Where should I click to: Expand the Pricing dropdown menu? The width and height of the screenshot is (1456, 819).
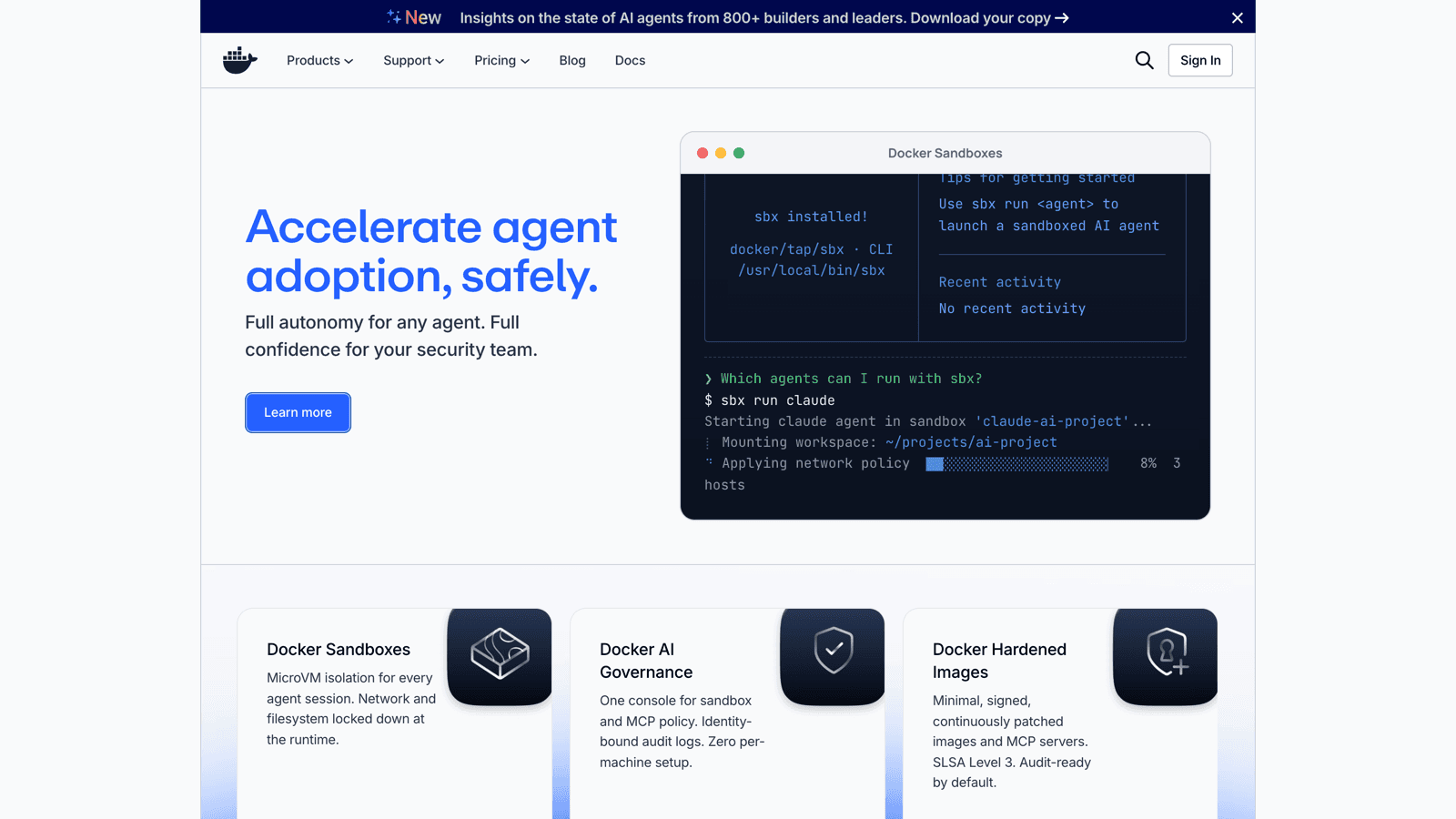(x=501, y=60)
